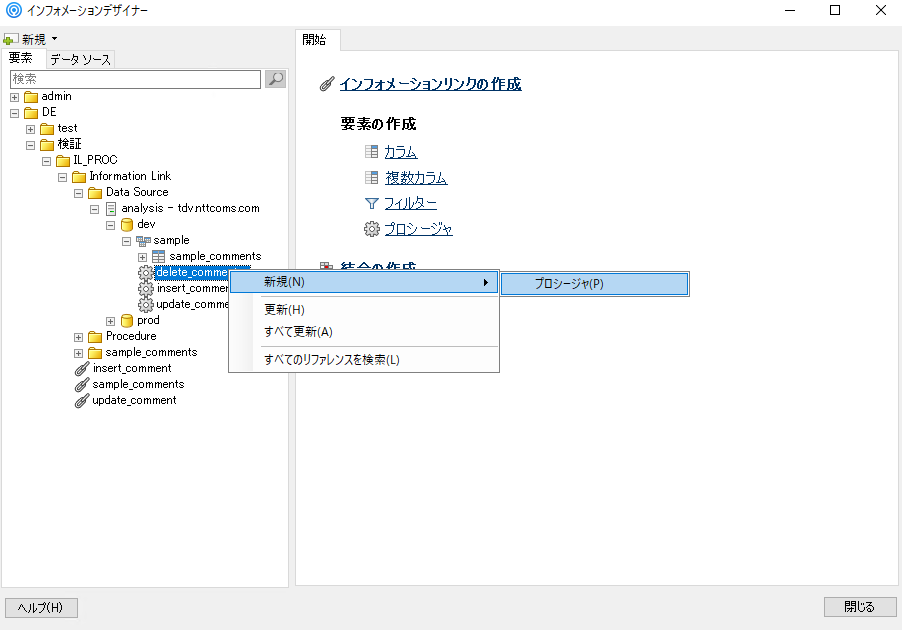Choose すべてのリファレンスを検索(L) menu item

[x=364, y=360]
